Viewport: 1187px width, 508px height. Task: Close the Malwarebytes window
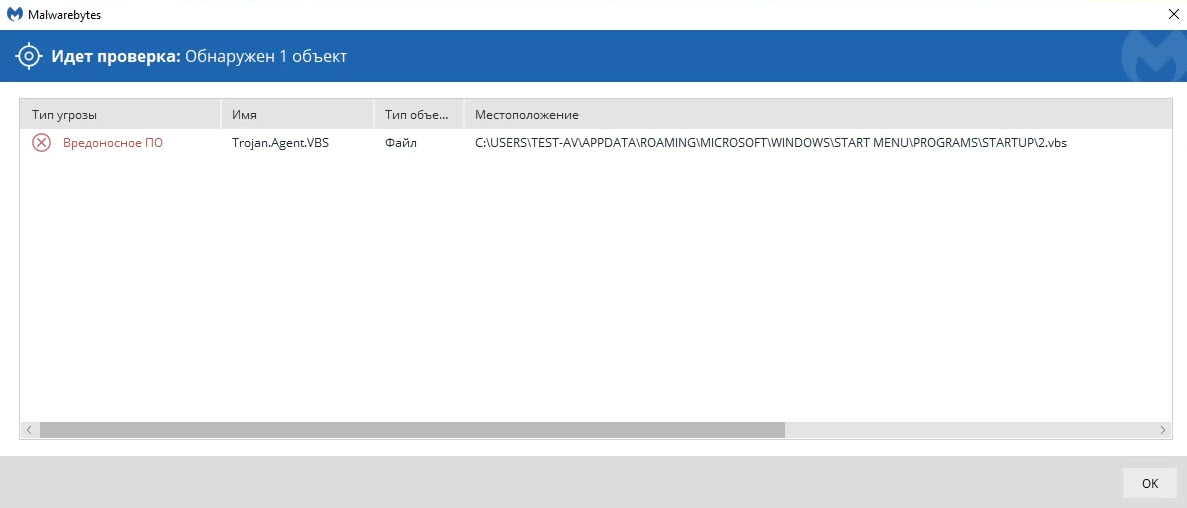tap(1173, 14)
